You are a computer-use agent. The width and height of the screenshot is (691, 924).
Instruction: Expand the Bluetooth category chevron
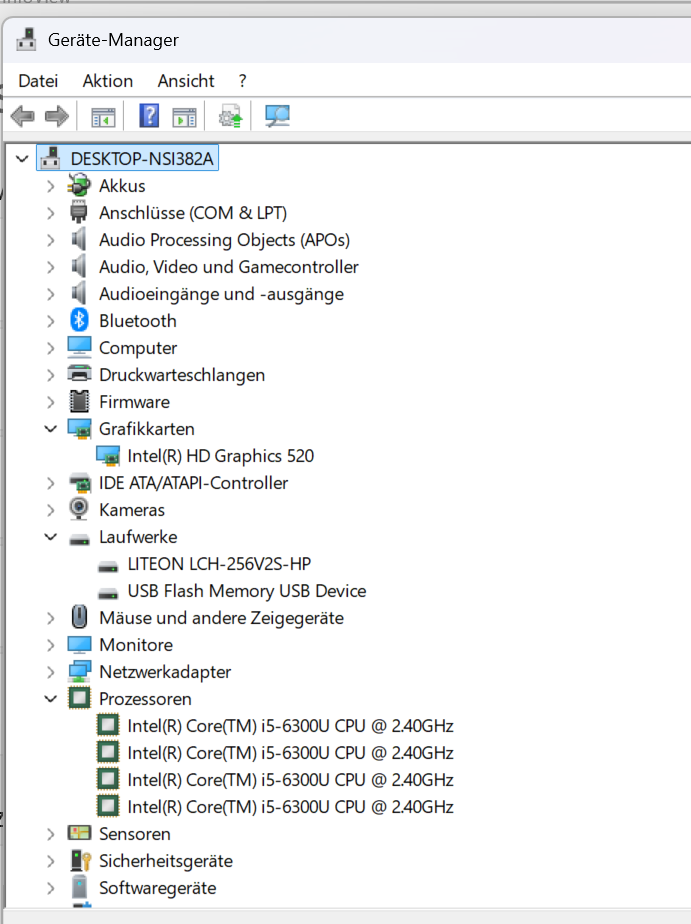point(51,321)
